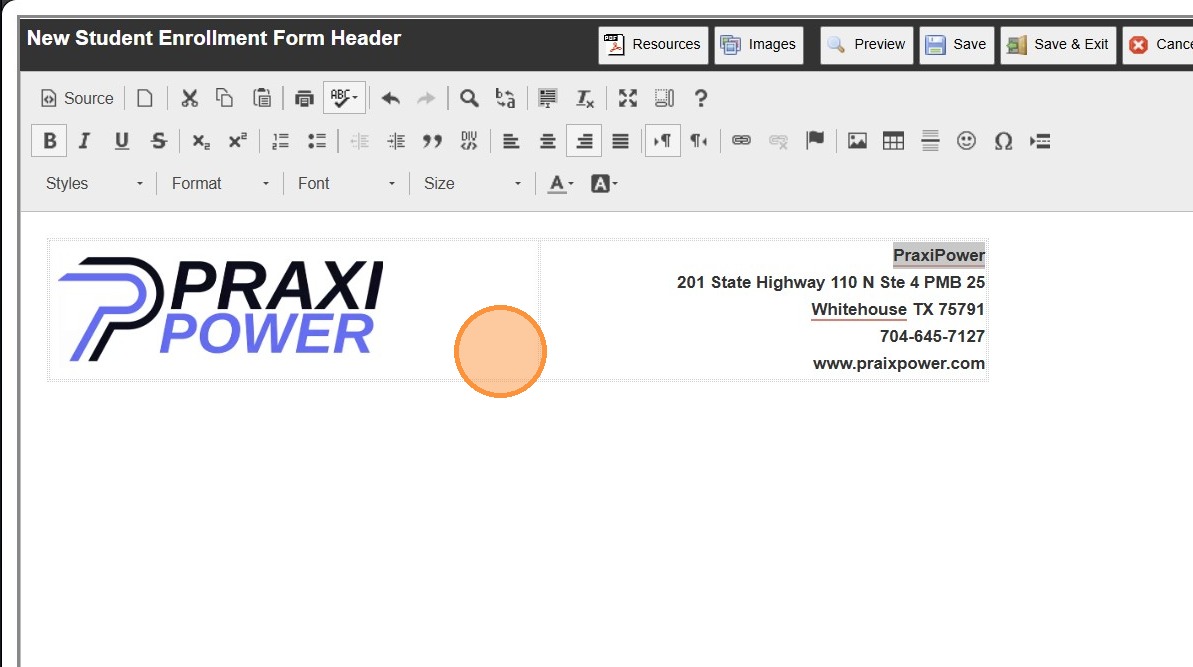The width and height of the screenshot is (1193, 667).
Task: Decrease the indent
Action: tap(359, 141)
